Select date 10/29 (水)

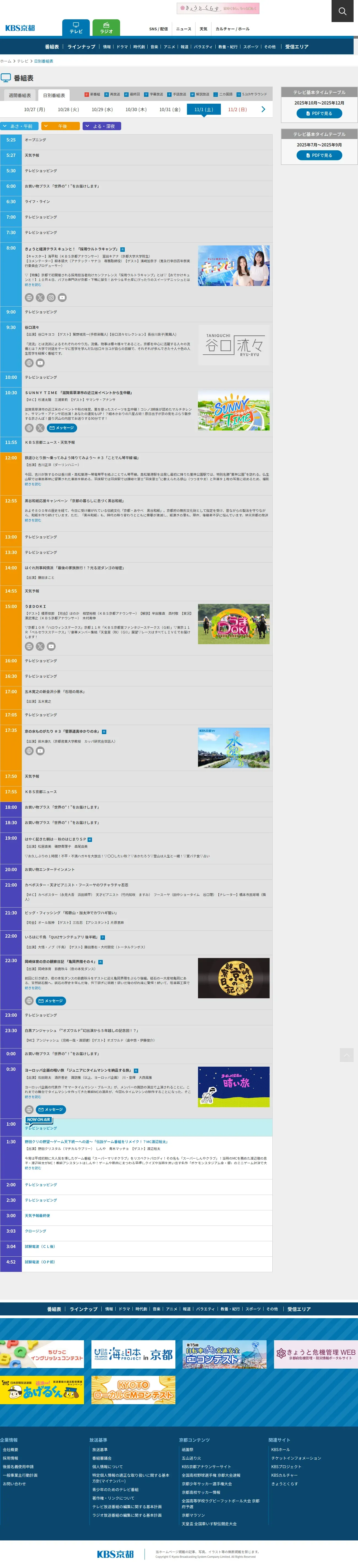[102, 109]
